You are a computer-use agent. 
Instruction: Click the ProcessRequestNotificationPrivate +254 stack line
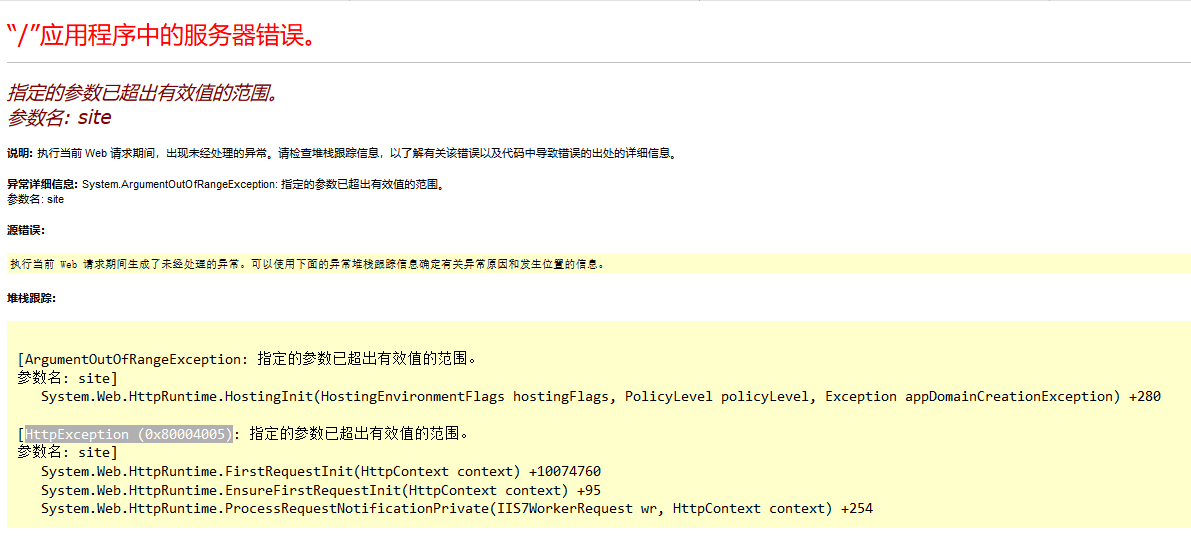coord(457,509)
